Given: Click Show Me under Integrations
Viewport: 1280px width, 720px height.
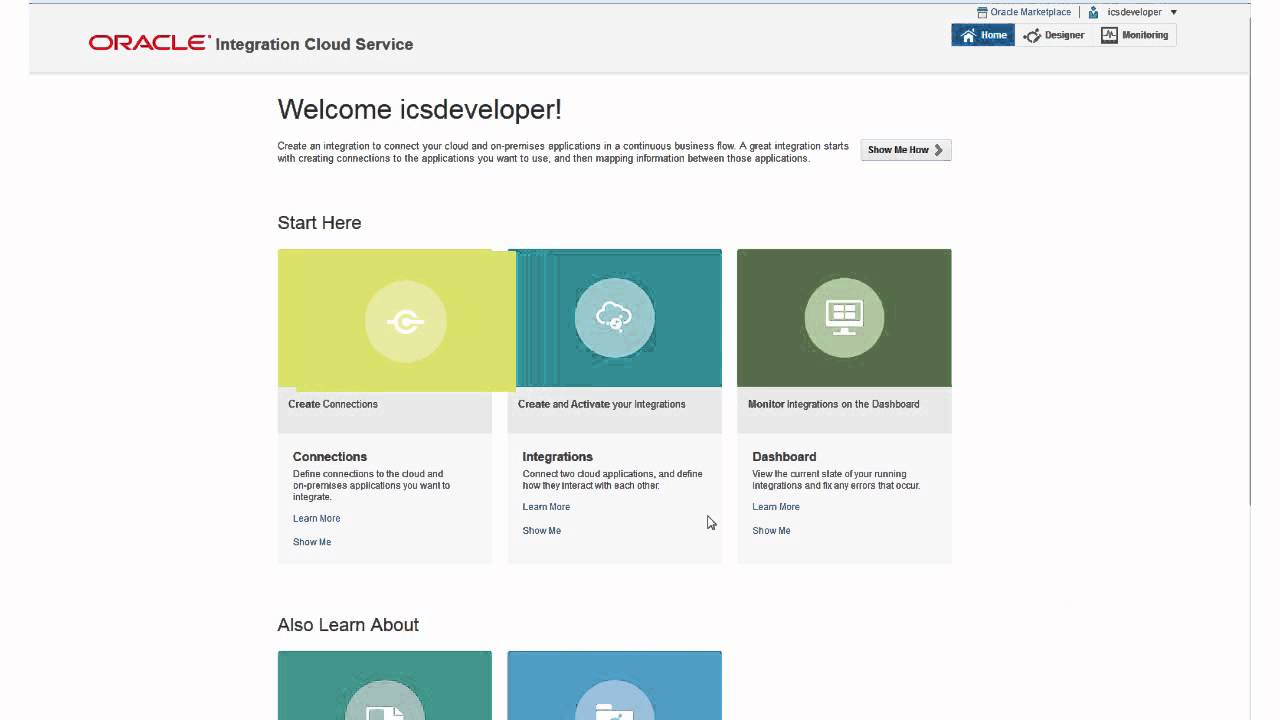Looking at the screenshot, I should (x=541, y=531).
